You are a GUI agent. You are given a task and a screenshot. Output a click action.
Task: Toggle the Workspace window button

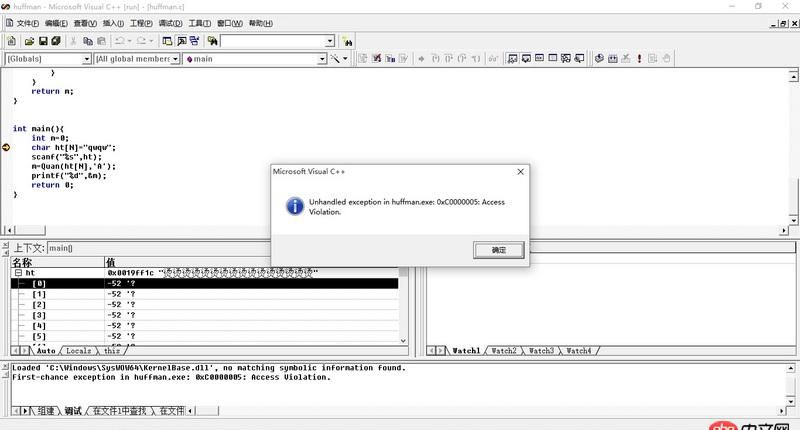tap(167, 41)
